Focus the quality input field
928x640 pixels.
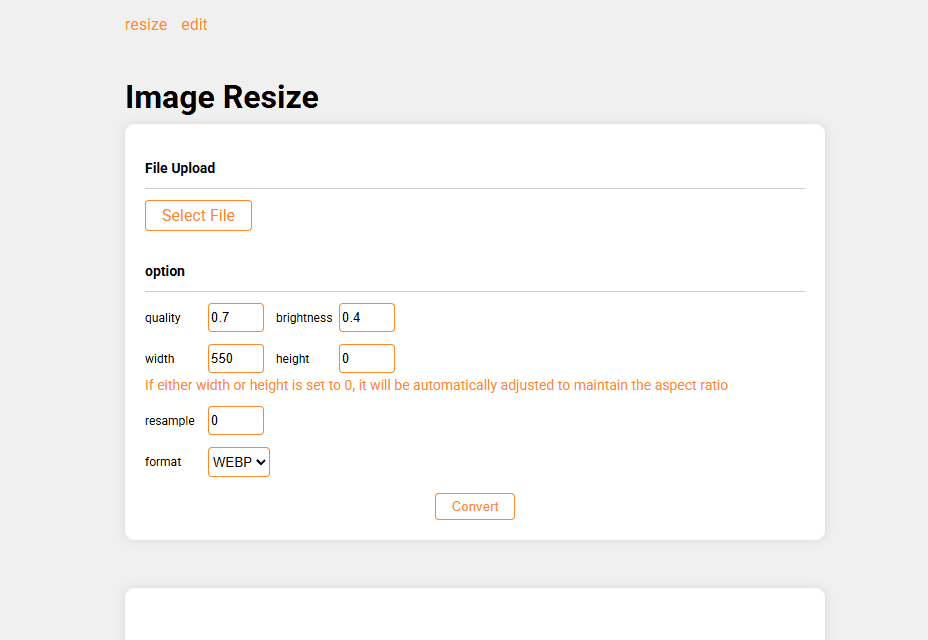coord(236,318)
